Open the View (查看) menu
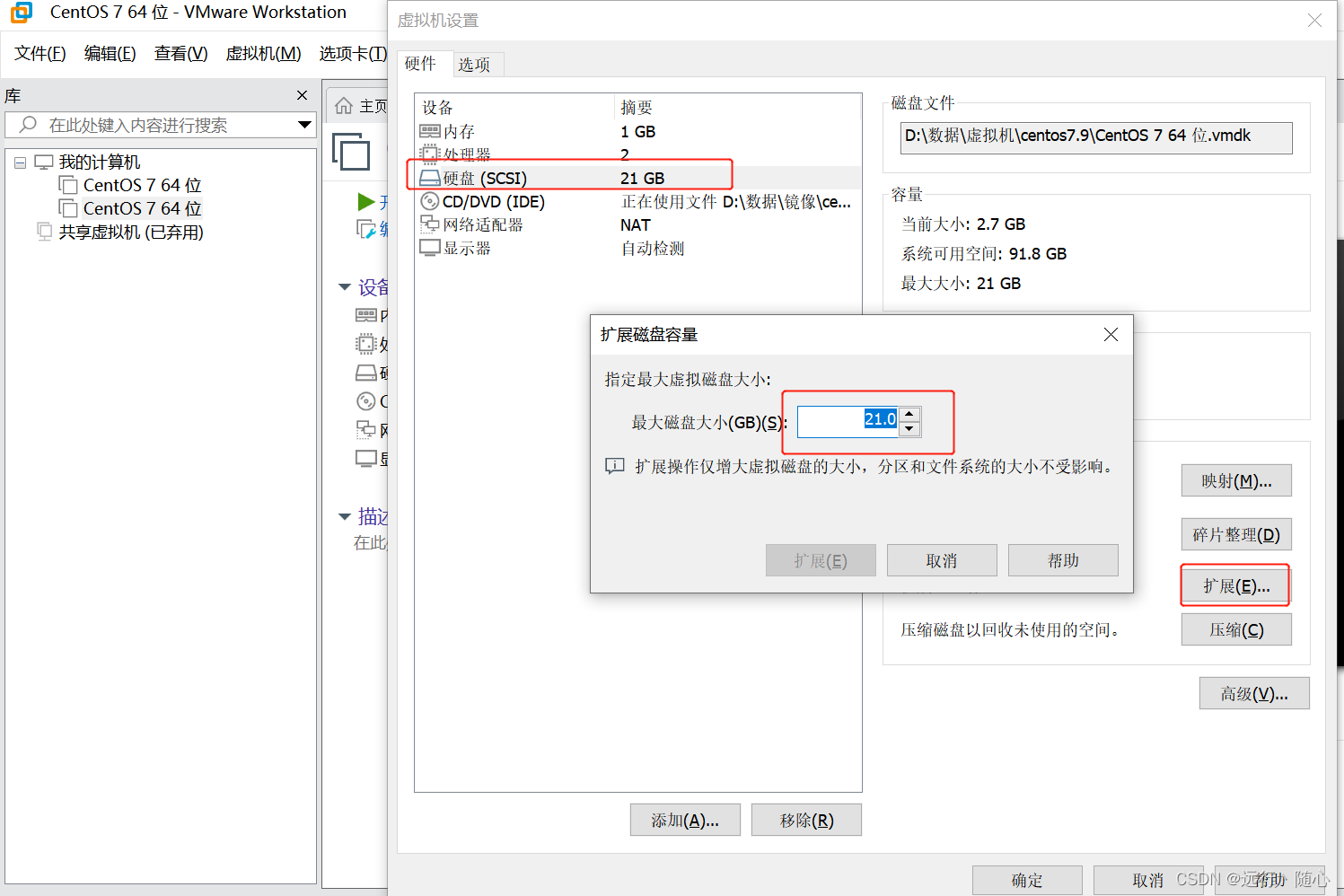The width and height of the screenshot is (1344, 896). tap(180, 53)
